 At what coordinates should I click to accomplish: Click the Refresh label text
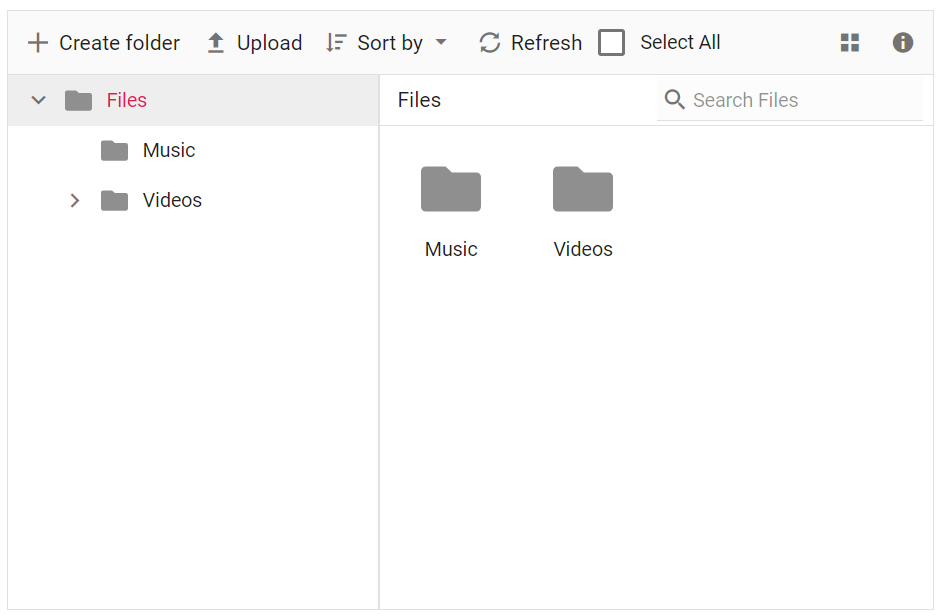pyautogui.click(x=546, y=43)
